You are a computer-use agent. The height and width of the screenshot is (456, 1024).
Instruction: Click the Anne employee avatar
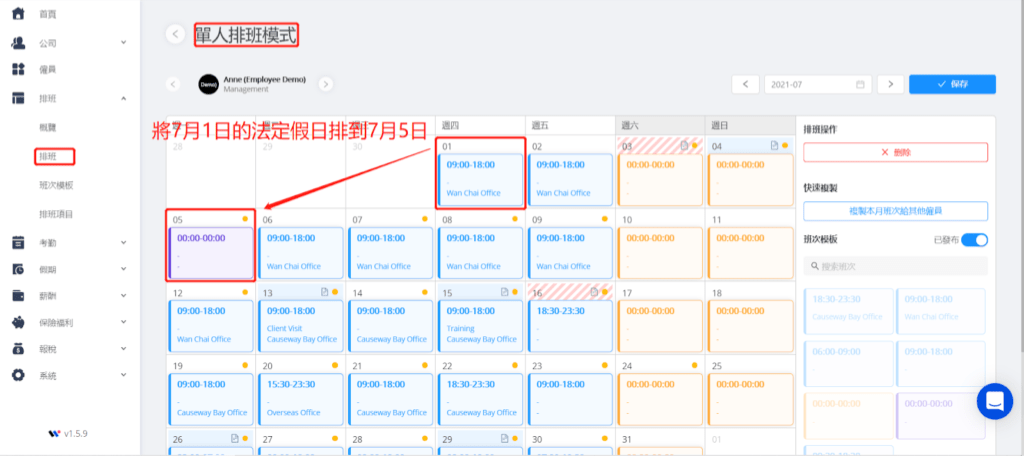(x=209, y=84)
